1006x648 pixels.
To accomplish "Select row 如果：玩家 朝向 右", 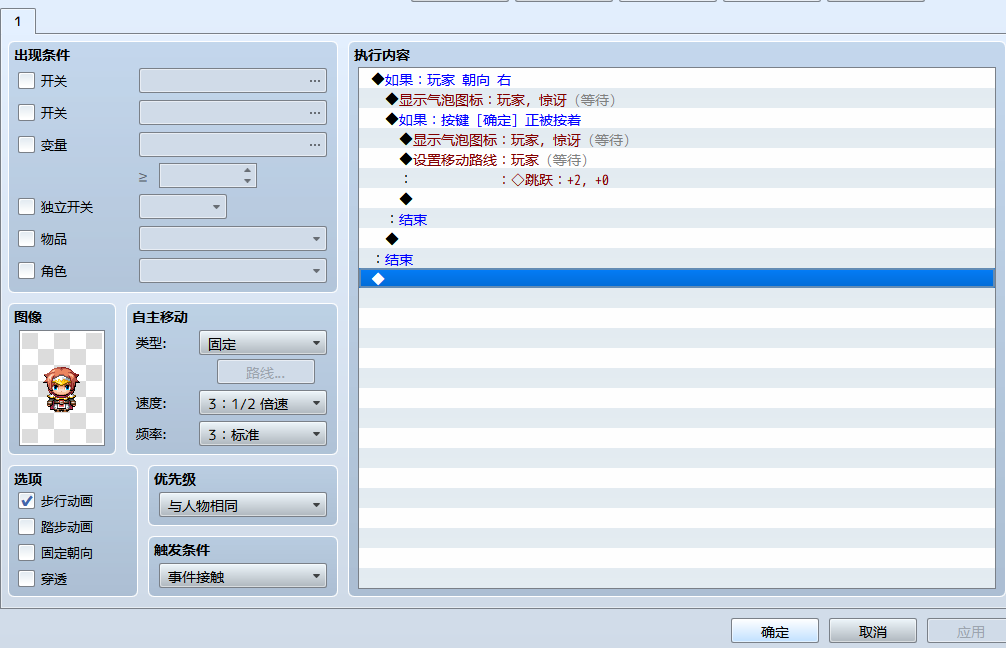I will tap(676, 80).
